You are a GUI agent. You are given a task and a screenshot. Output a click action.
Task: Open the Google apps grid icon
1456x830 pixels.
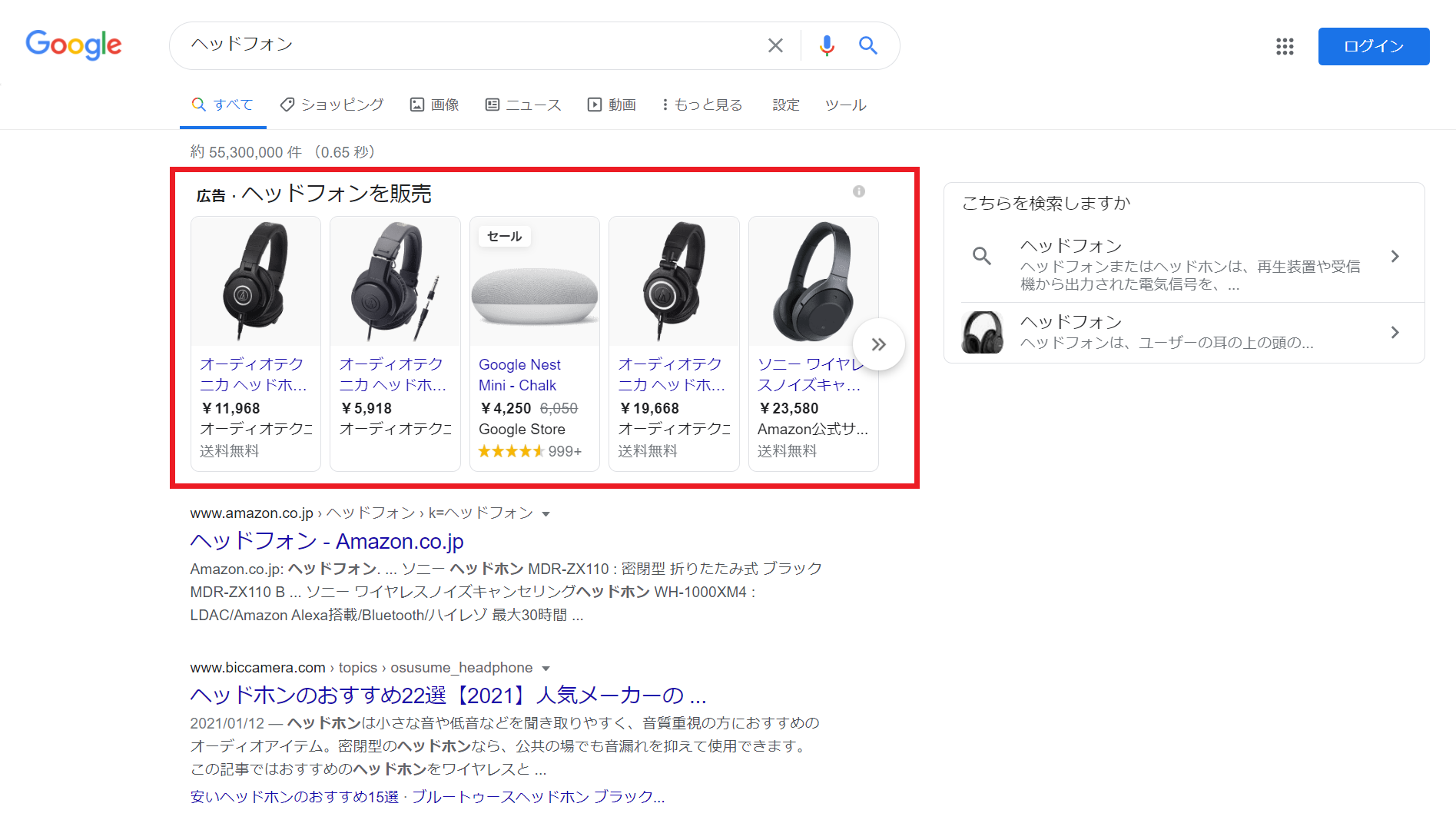[x=1285, y=46]
